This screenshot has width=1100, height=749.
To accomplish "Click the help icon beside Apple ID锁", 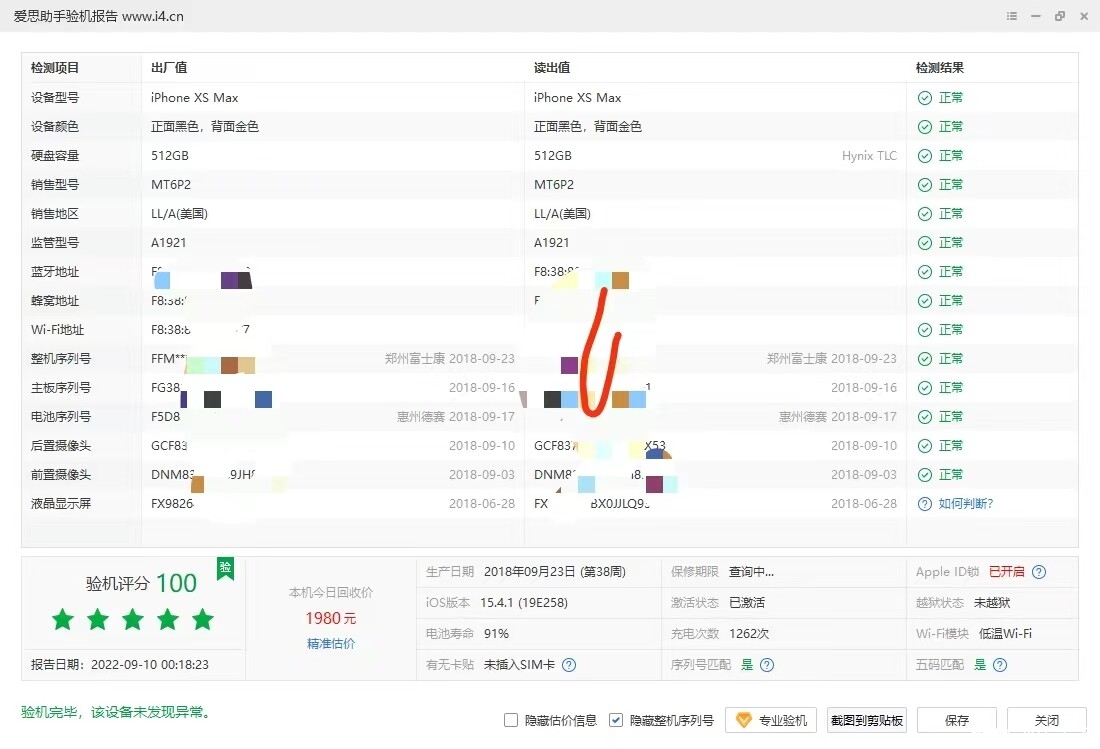I will pos(1039,572).
